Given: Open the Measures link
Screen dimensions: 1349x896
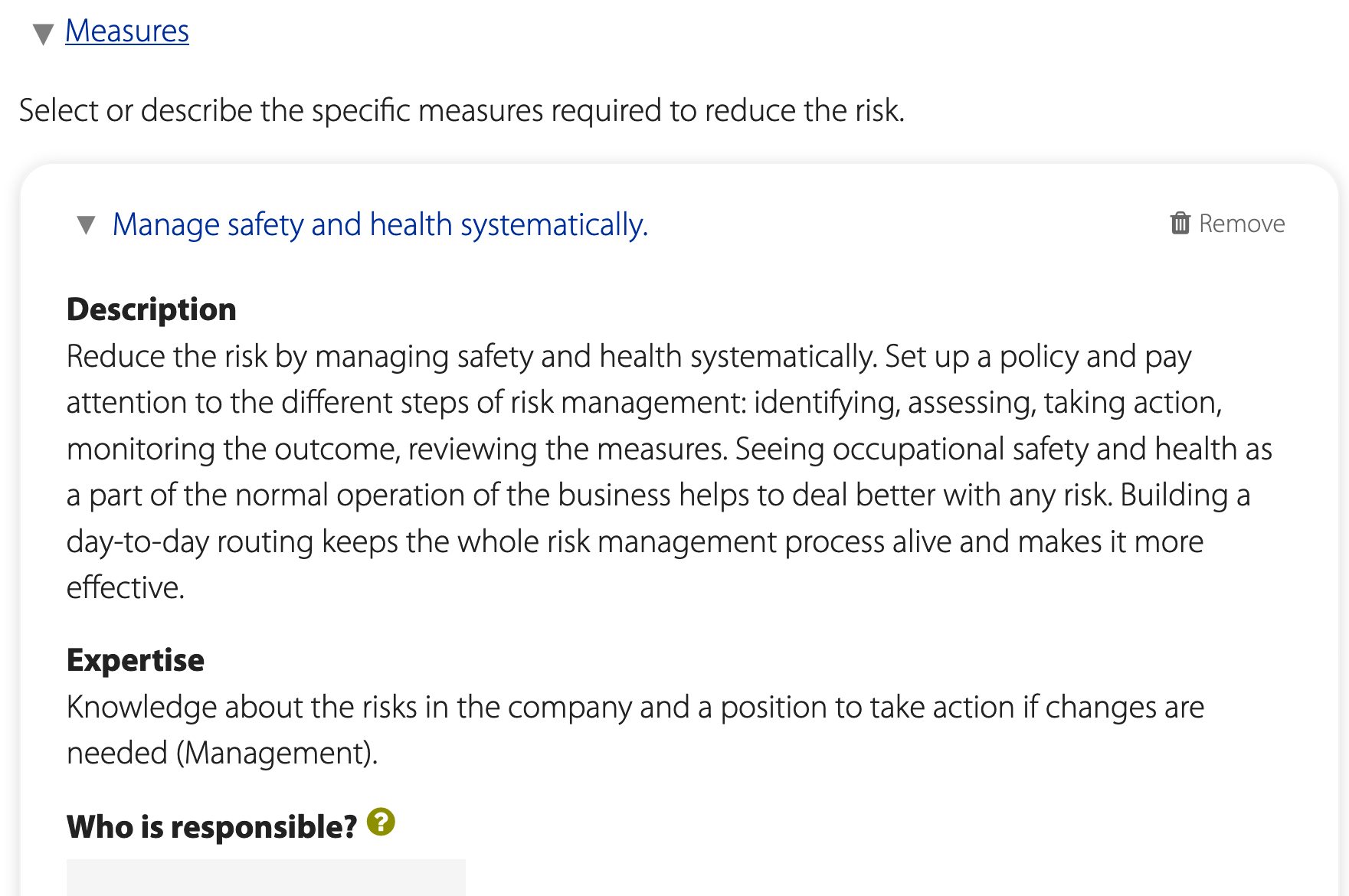Looking at the screenshot, I should coord(127,31).
